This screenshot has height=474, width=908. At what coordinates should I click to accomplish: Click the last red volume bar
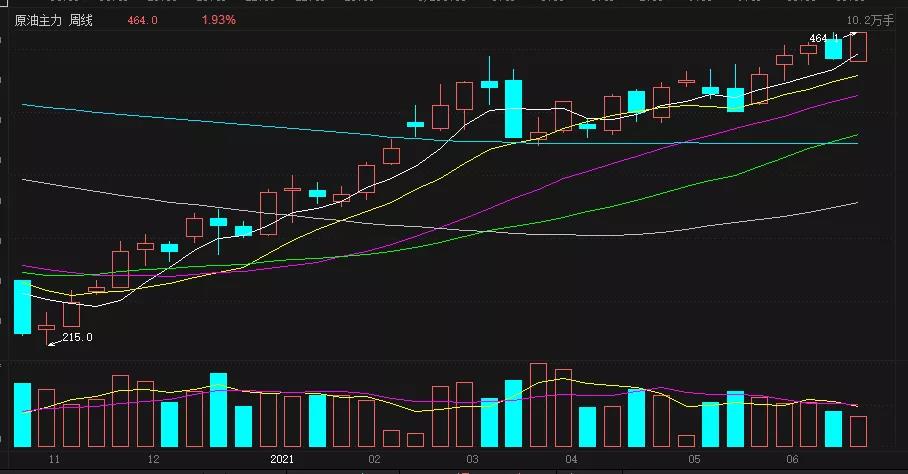(858, 431)
